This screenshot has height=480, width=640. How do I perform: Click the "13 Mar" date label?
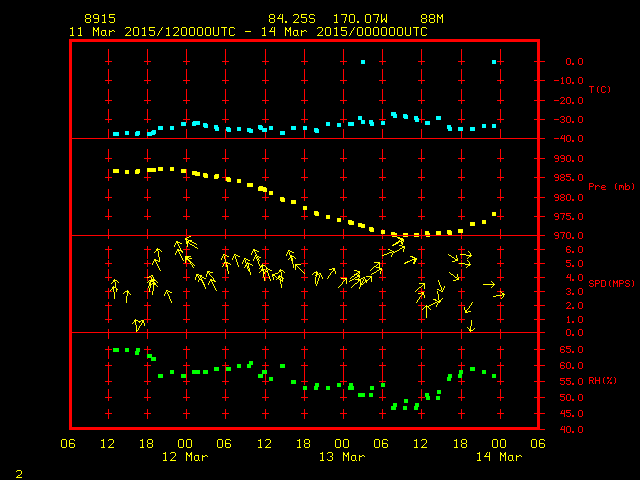pos(342,457)
